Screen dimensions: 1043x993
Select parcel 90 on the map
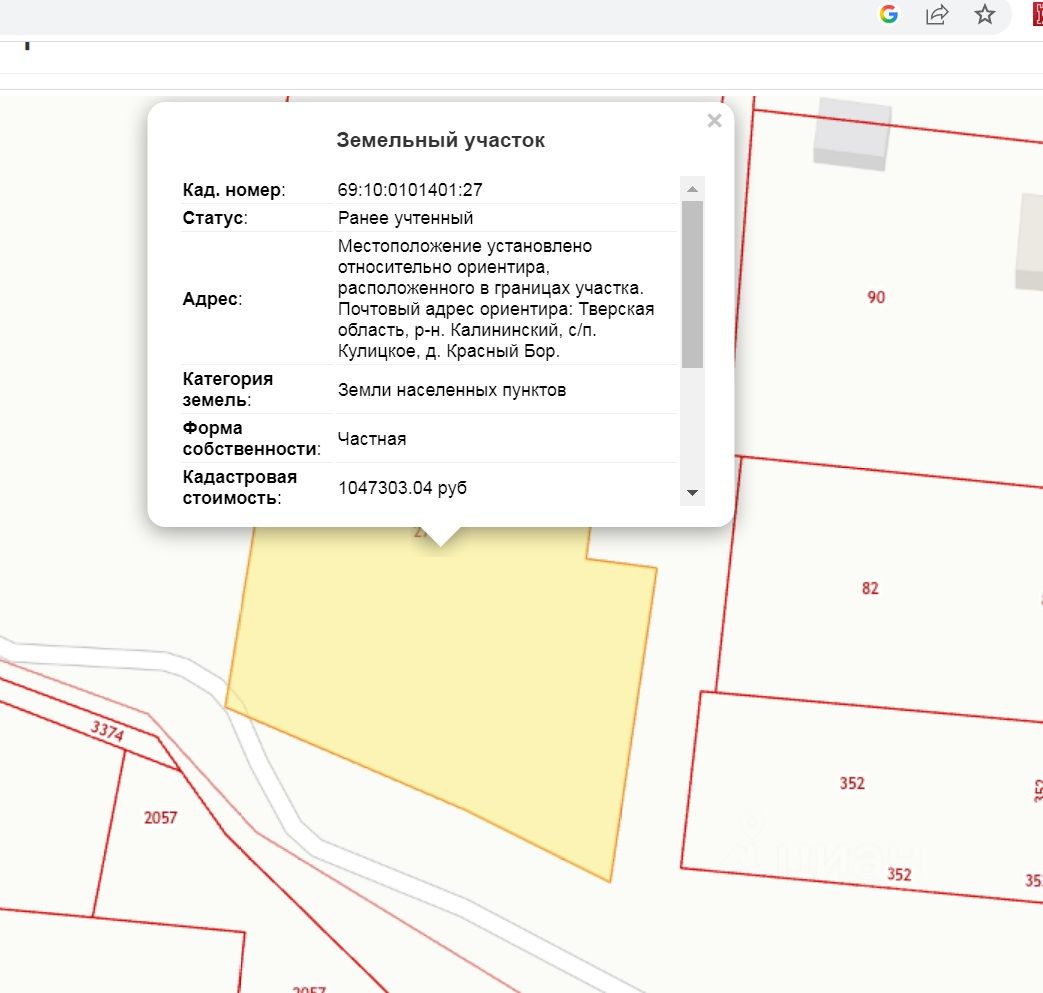[876, 297]
